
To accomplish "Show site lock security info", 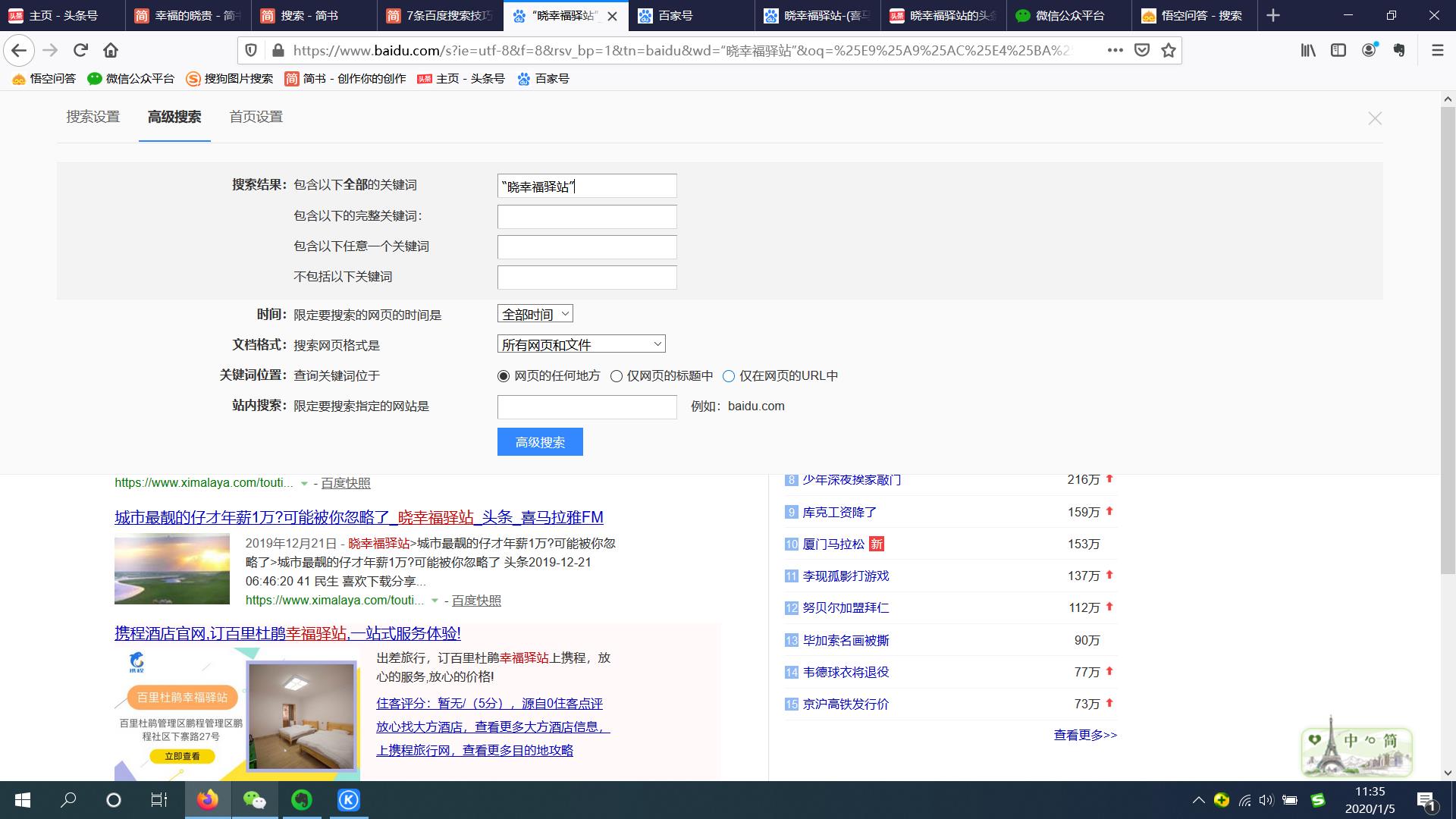I will click(x=278, y=50).
